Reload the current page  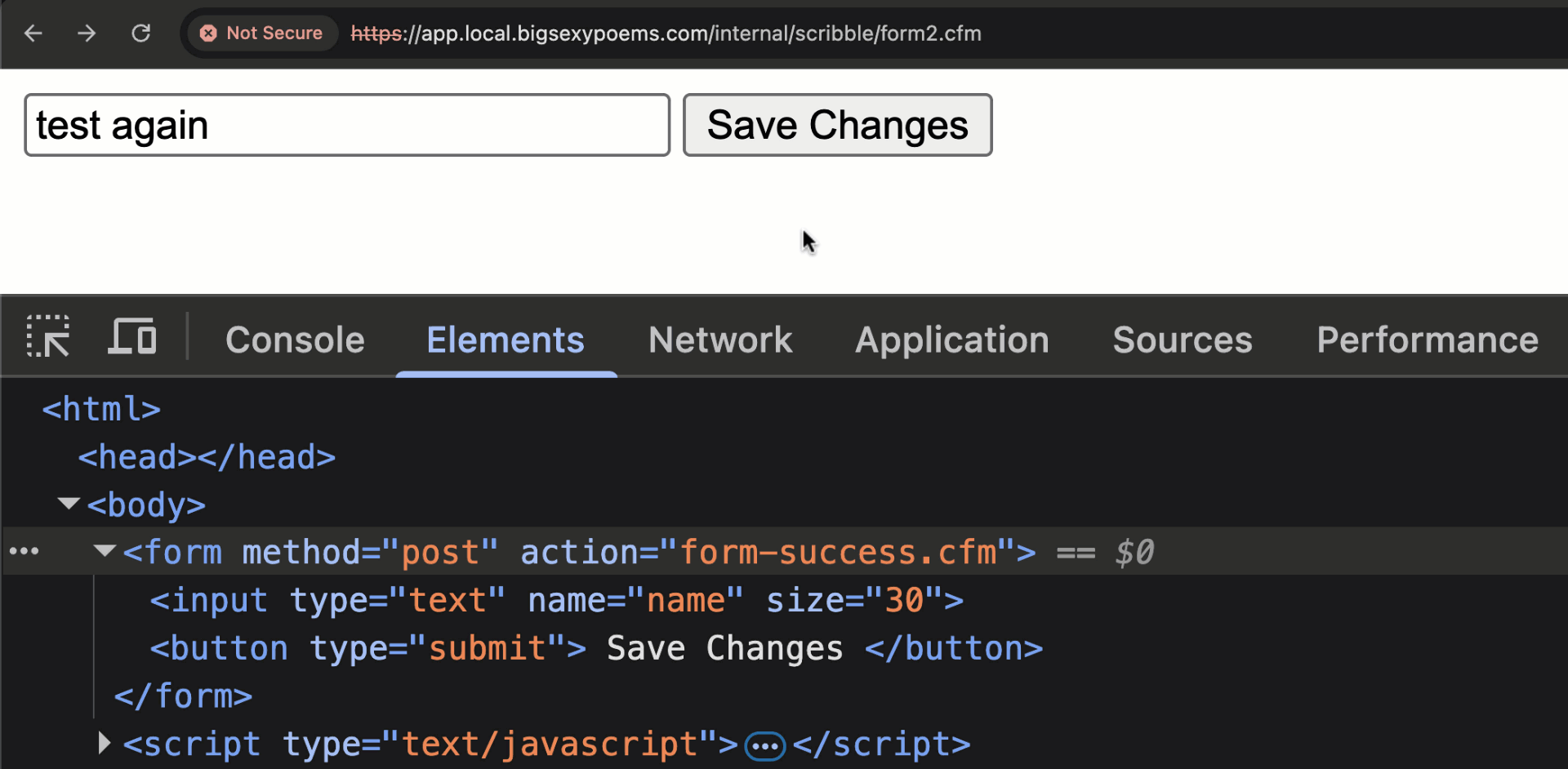tap(140, 33)
